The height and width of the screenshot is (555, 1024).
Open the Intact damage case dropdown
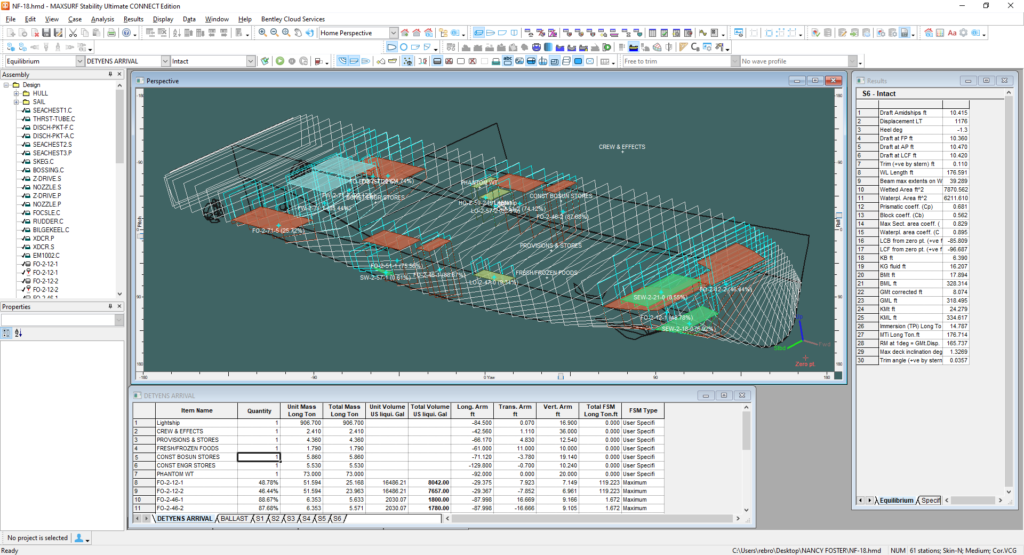pos(250,61)
